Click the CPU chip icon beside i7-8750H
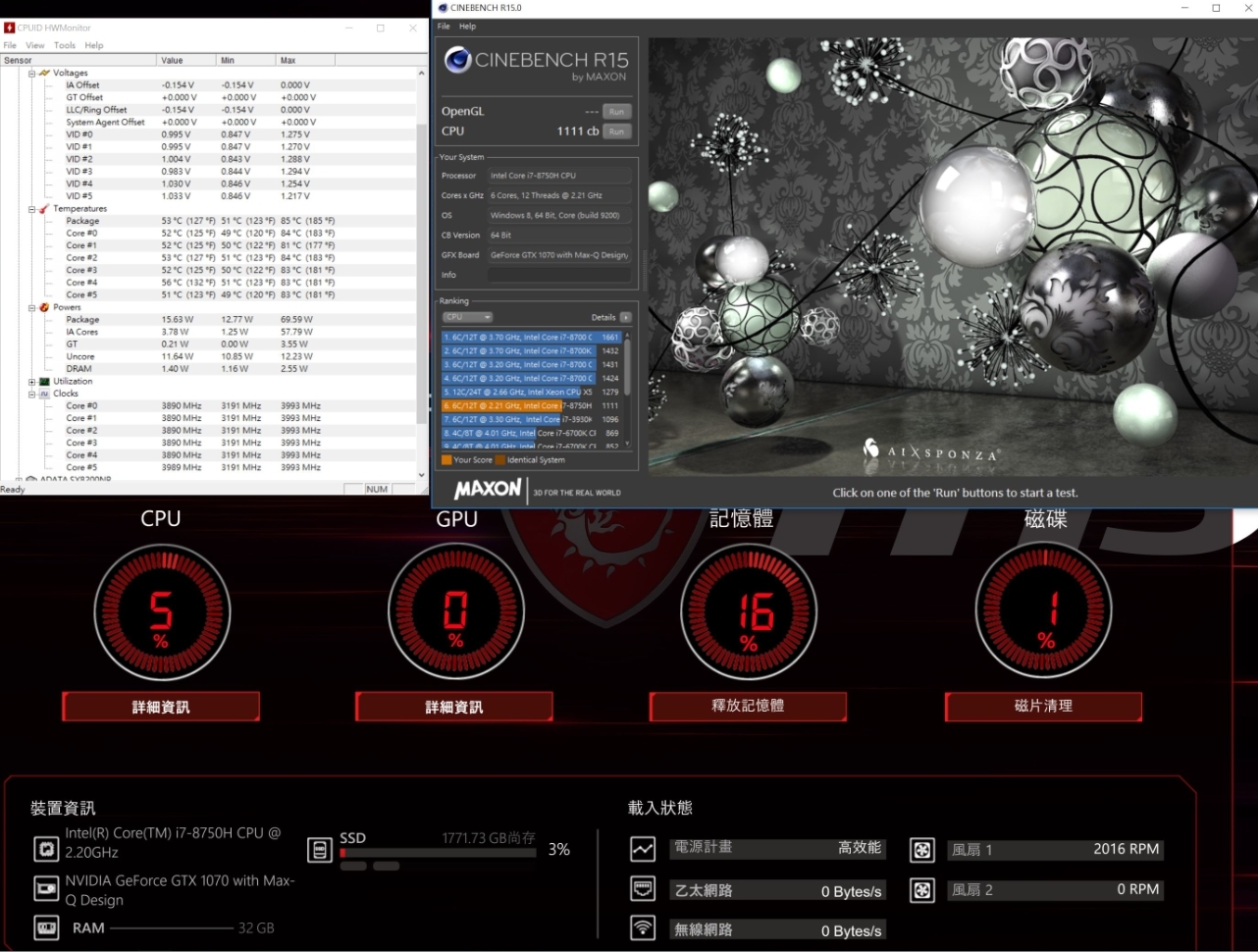Viewport: 1258px width, 952px height. (x=45, y=847)
